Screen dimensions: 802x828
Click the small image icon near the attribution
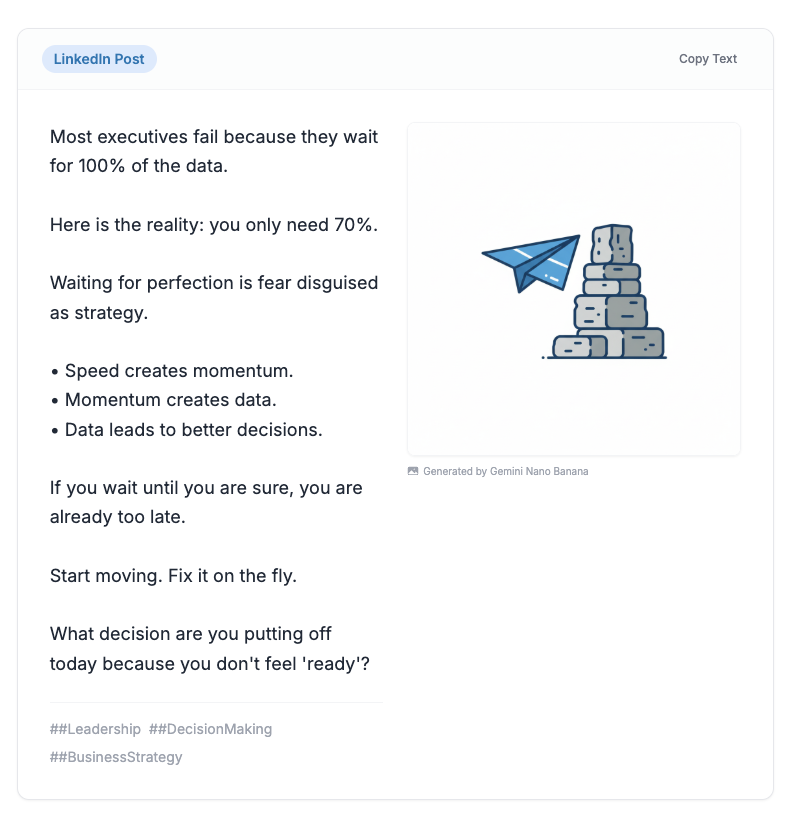coord(413,471)
